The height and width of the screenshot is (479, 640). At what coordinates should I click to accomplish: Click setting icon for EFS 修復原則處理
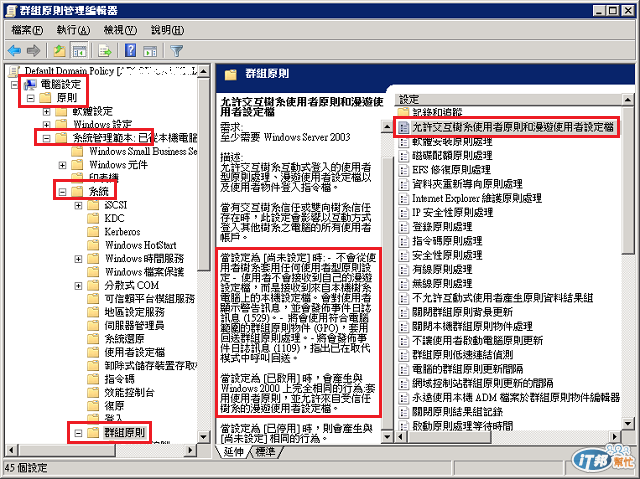tap(404, 170)
